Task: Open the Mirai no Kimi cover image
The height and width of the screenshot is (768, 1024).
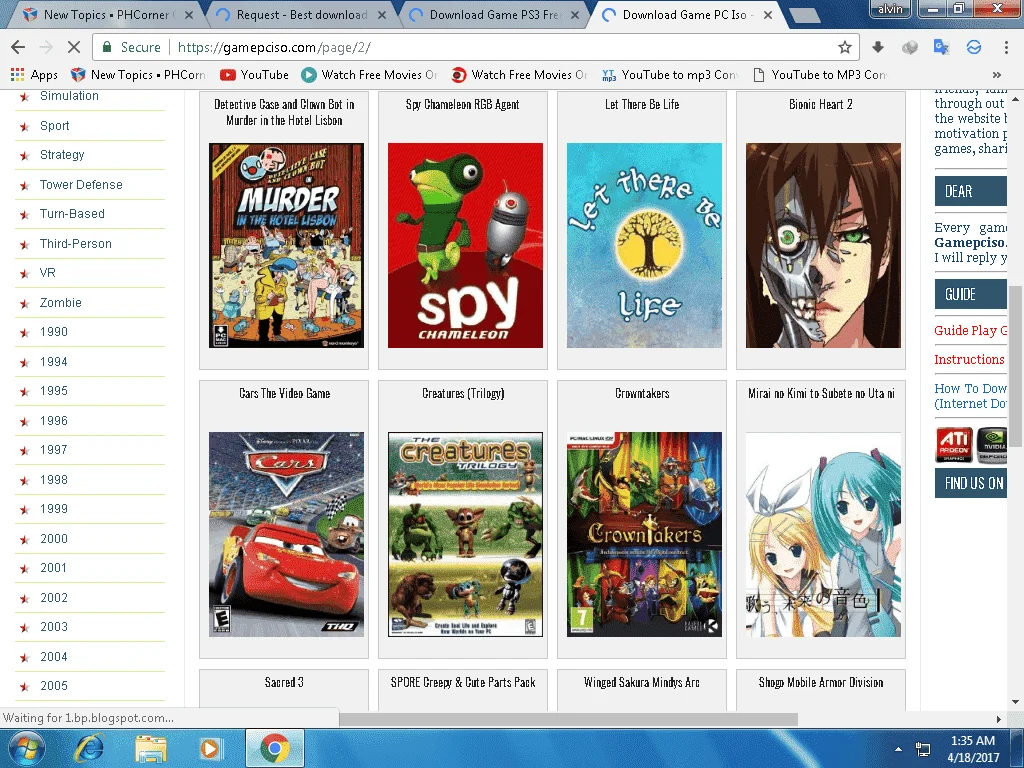Action: (823, 534)
